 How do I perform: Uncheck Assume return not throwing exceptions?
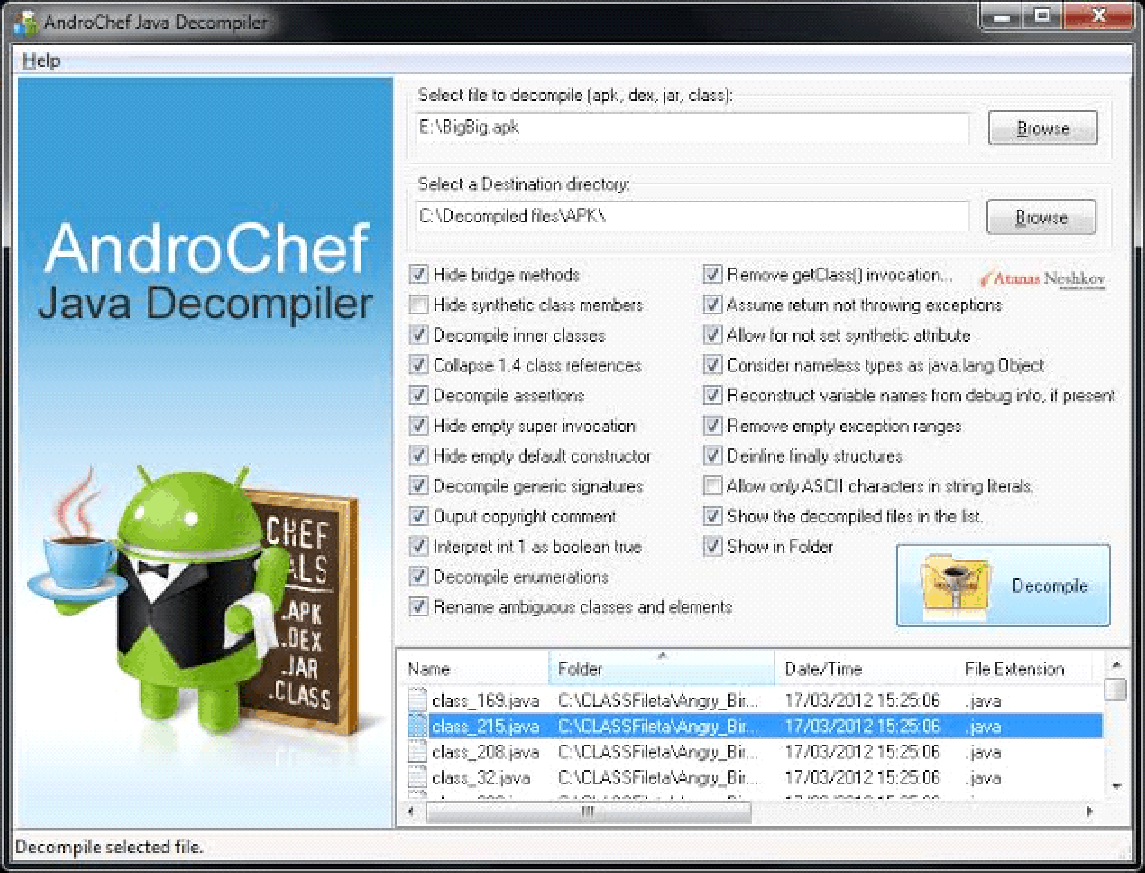pyautogui.click(x=712, y=304)
